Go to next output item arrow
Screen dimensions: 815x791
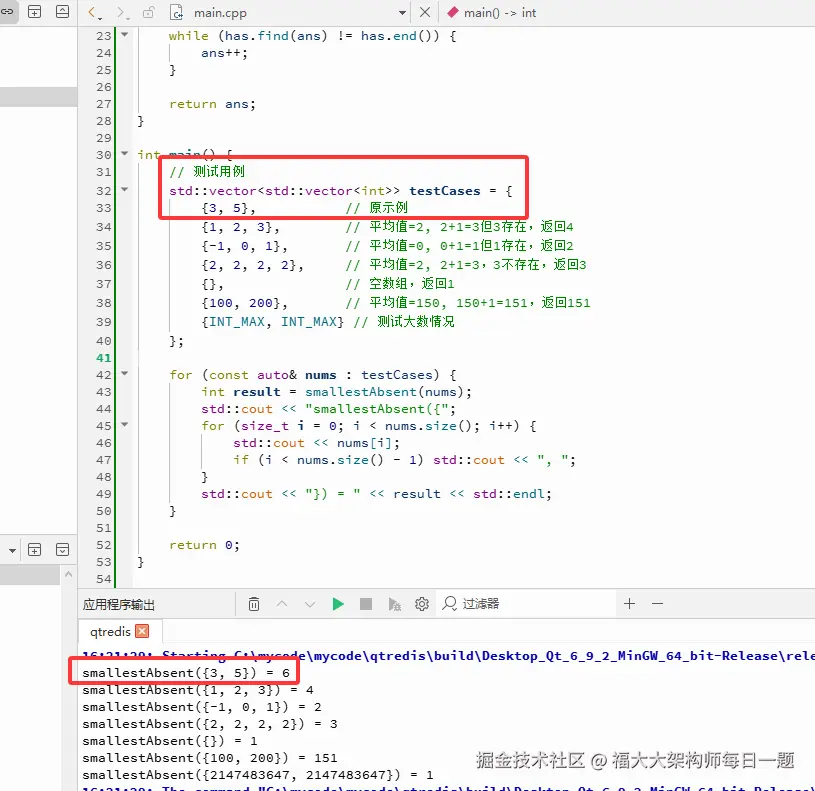click(x=310, y=603)
